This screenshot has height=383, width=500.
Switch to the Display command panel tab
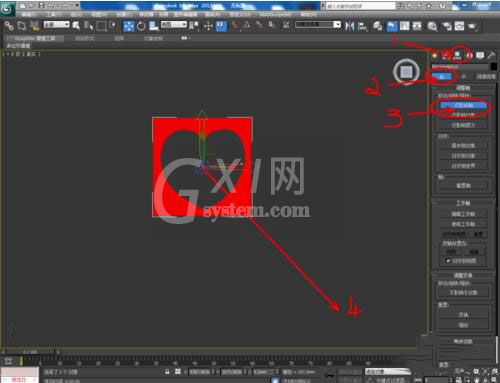click(x=480, y=55)
